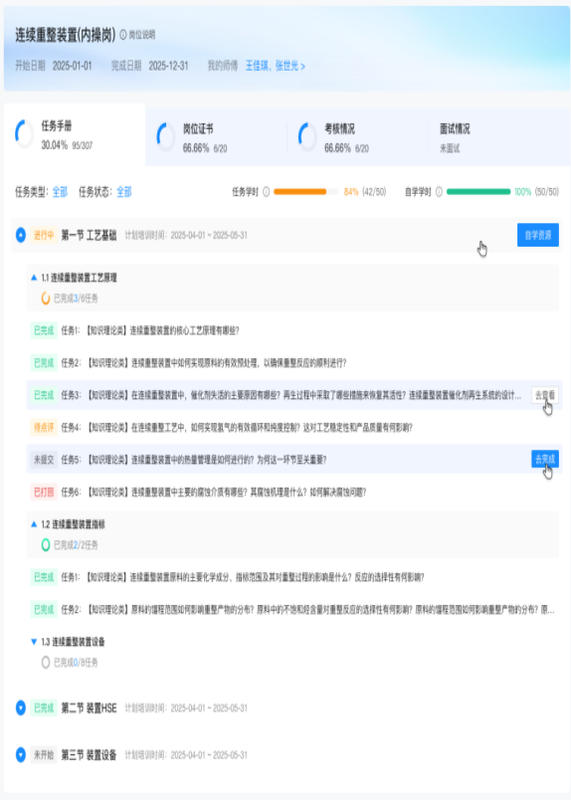
Task: Switch to the 任务手册 tab
Action: (75, 135)
